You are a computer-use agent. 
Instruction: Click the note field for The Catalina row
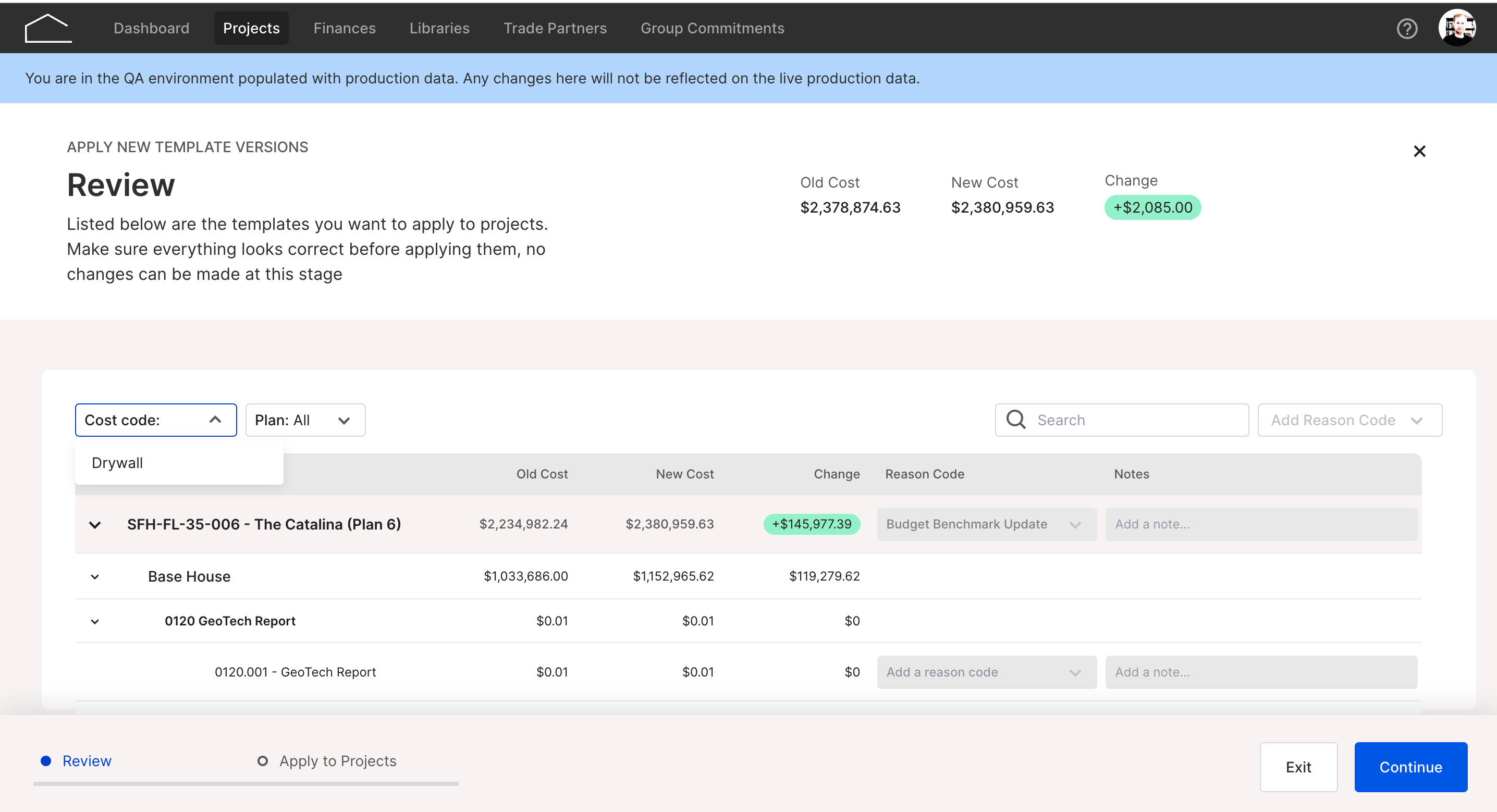pos(1261,524)
